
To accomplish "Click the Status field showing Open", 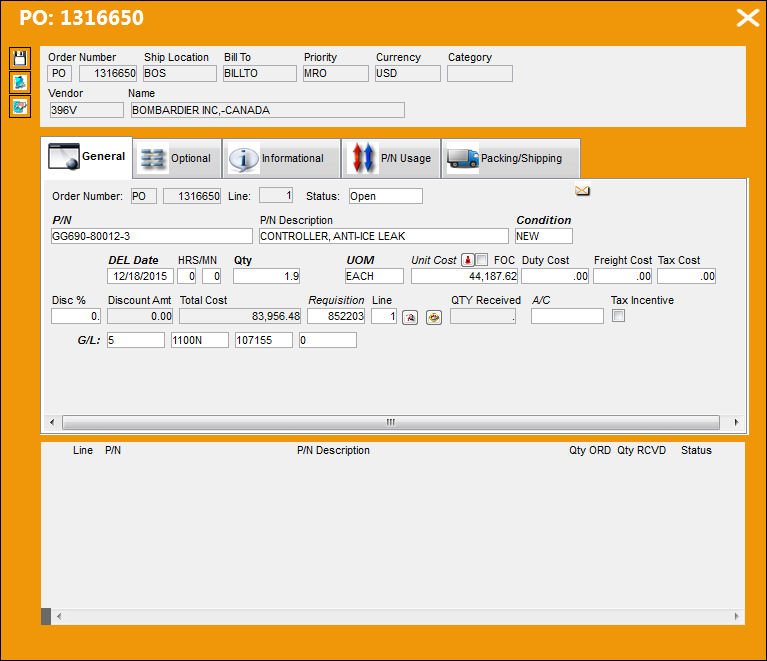I will (x=386, y=196).
